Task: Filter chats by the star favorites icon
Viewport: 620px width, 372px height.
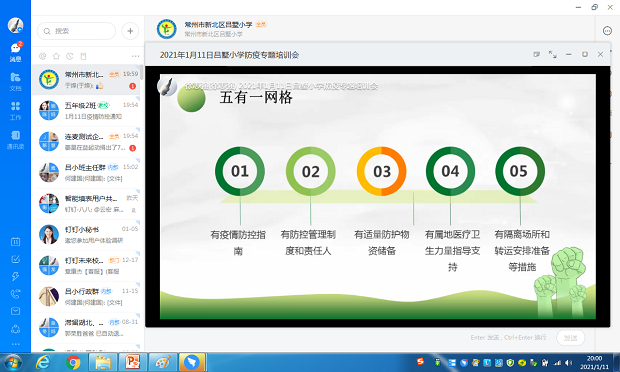Action: click(56, 56)
